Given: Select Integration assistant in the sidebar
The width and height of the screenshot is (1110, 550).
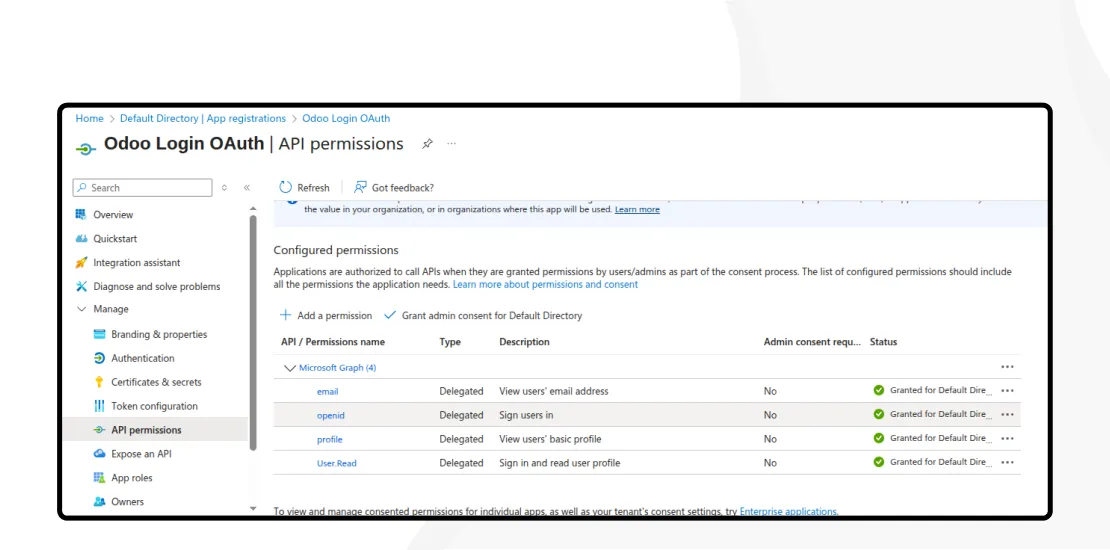Looking at the screenshot, I should pos(136,263).
